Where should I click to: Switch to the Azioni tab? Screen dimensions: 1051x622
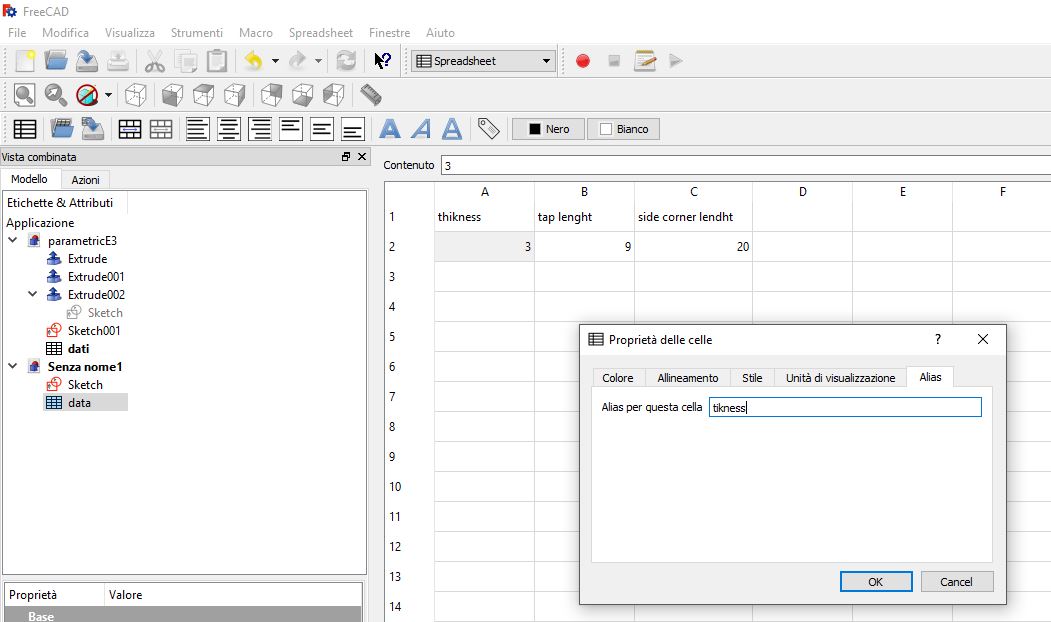(x=85, y=180)
